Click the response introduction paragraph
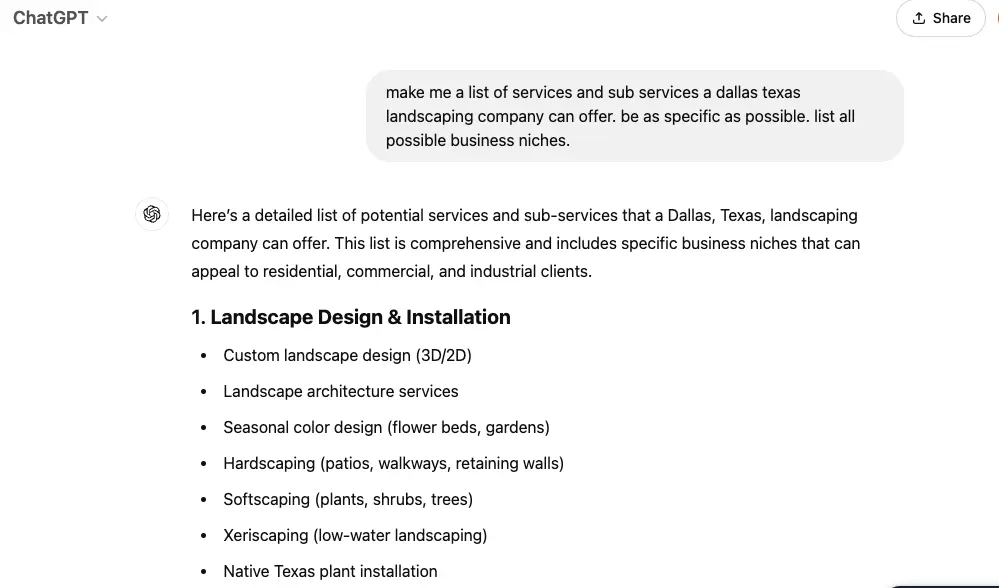Image resolution: width=999 pixels, height=588 pixels. coord(524,243)
